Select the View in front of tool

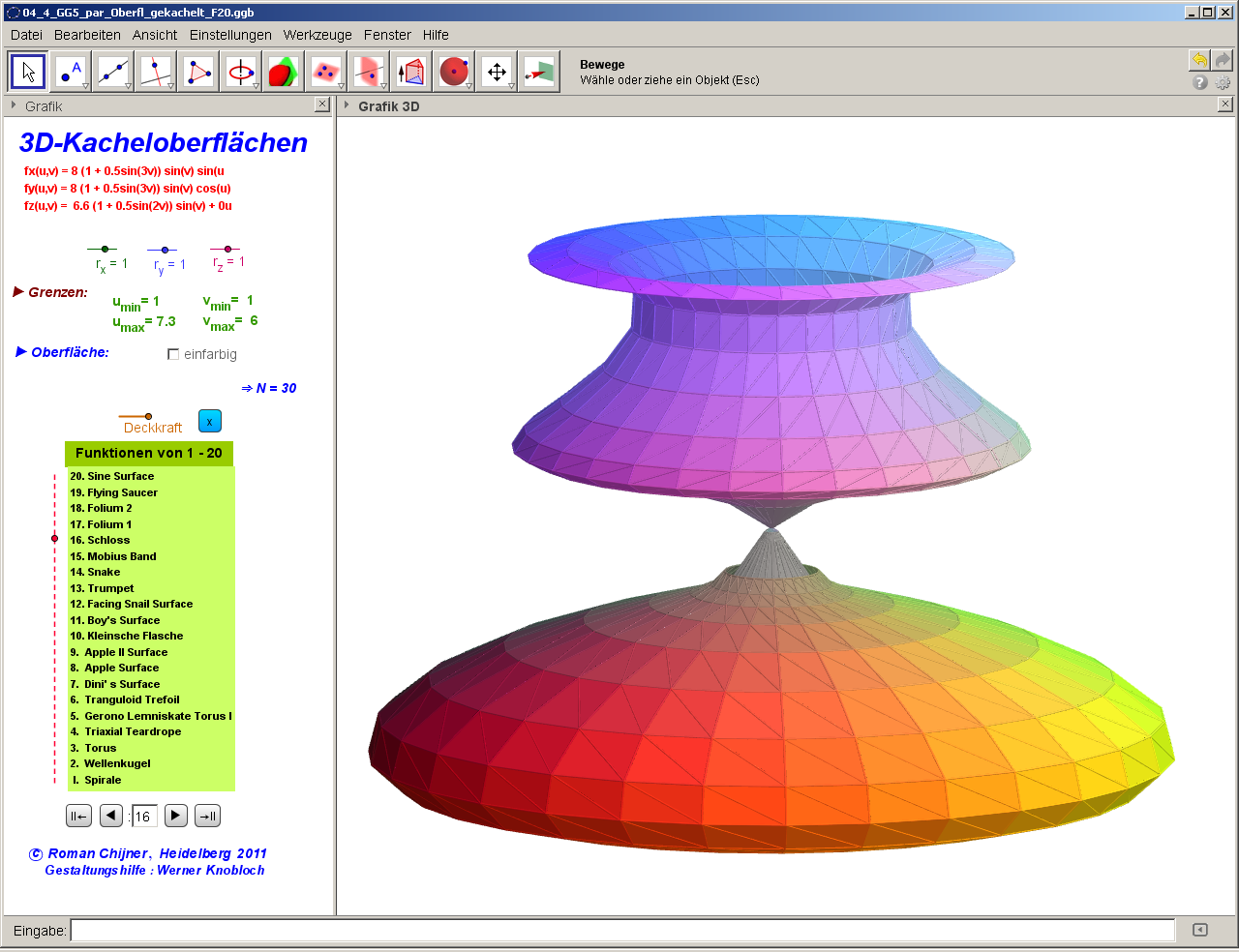tap(539, 72)
